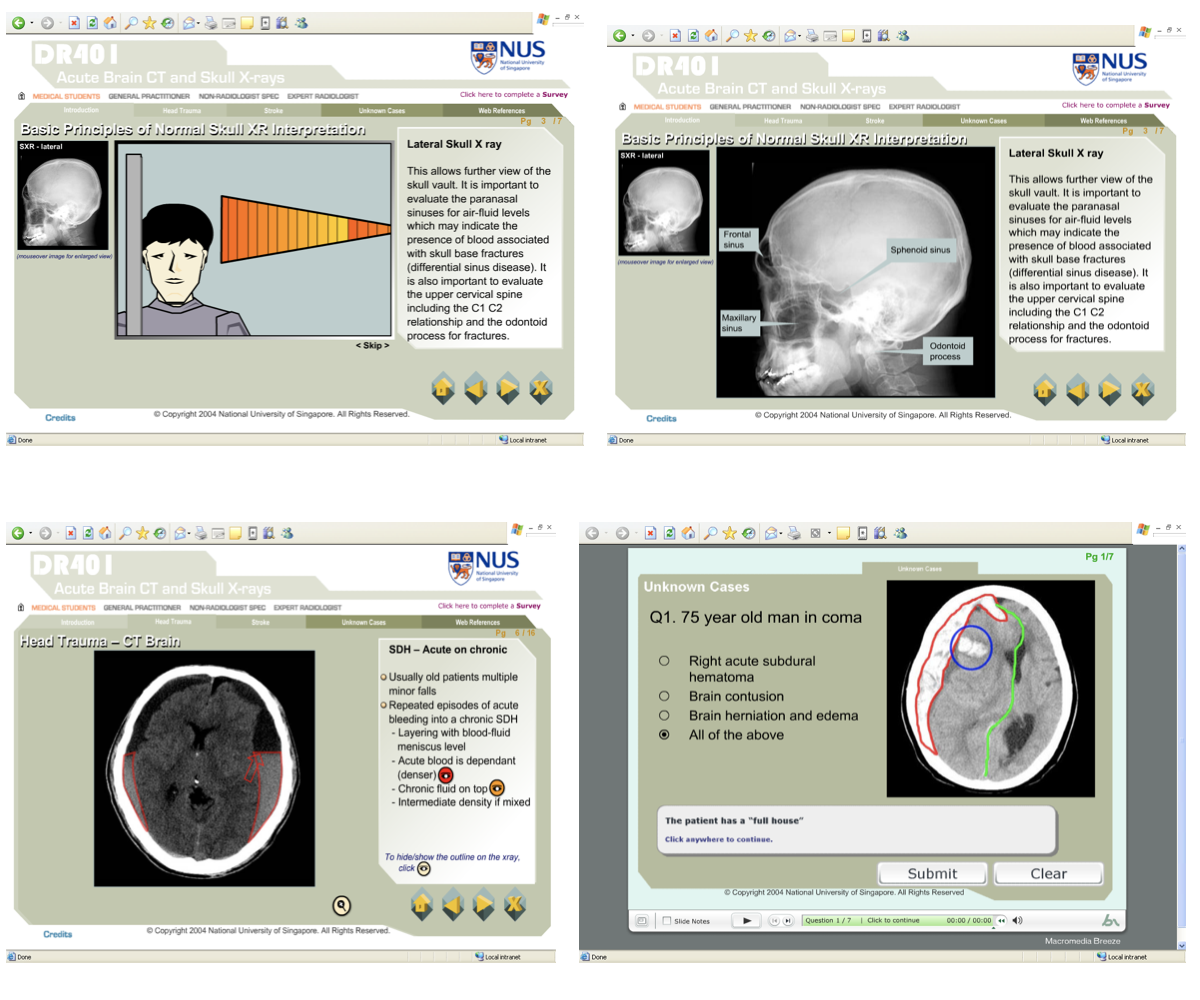Select the 'Brain contusion' radio button

coord(664,697)
